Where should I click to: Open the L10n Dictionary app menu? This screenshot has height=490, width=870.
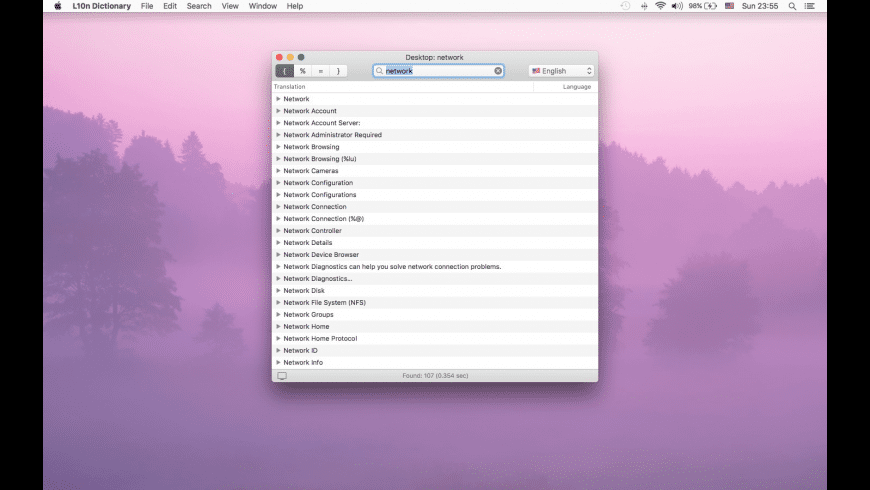point(102,6)
